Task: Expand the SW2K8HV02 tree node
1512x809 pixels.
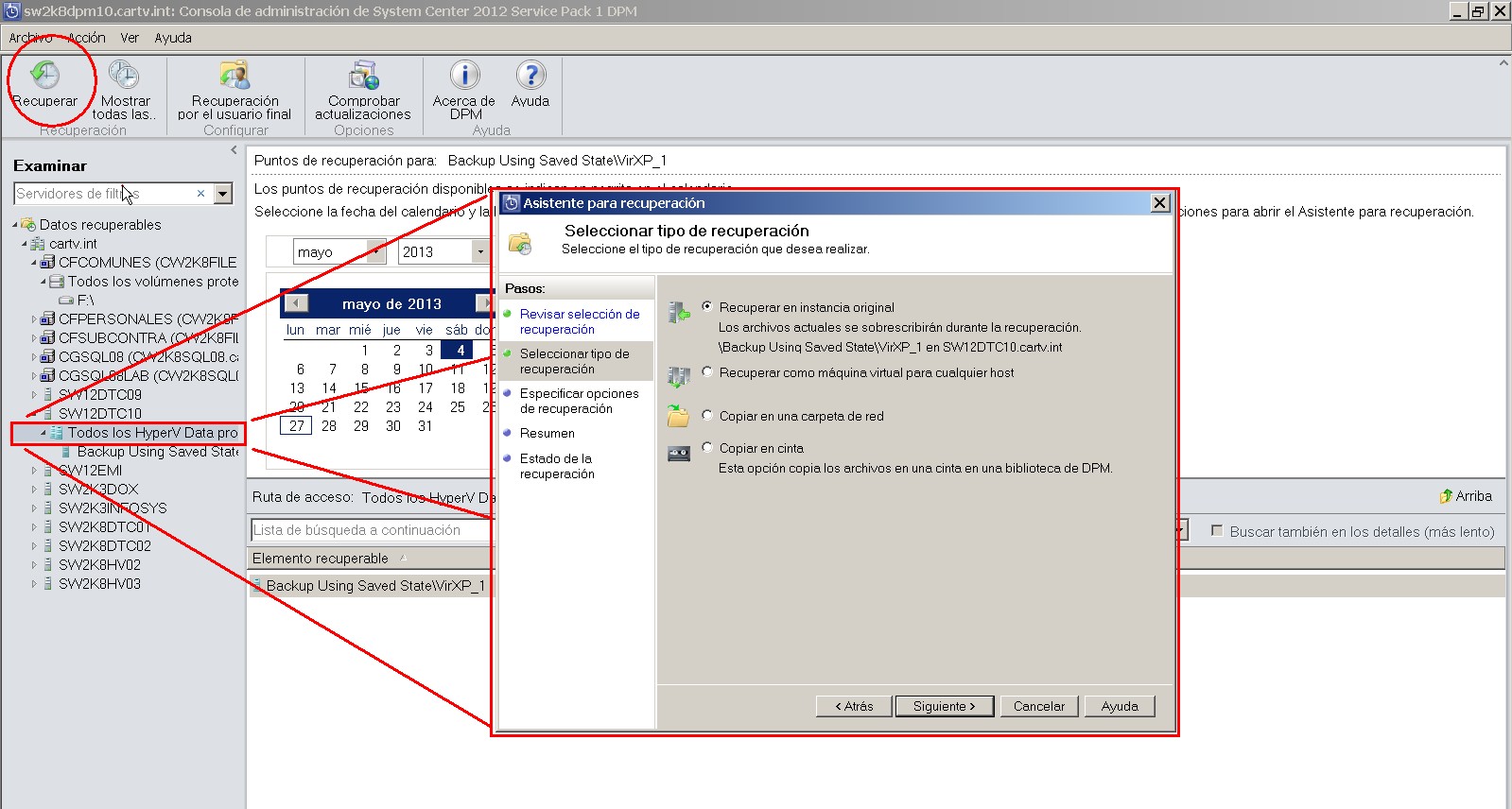Action: (x=35, y=565)
